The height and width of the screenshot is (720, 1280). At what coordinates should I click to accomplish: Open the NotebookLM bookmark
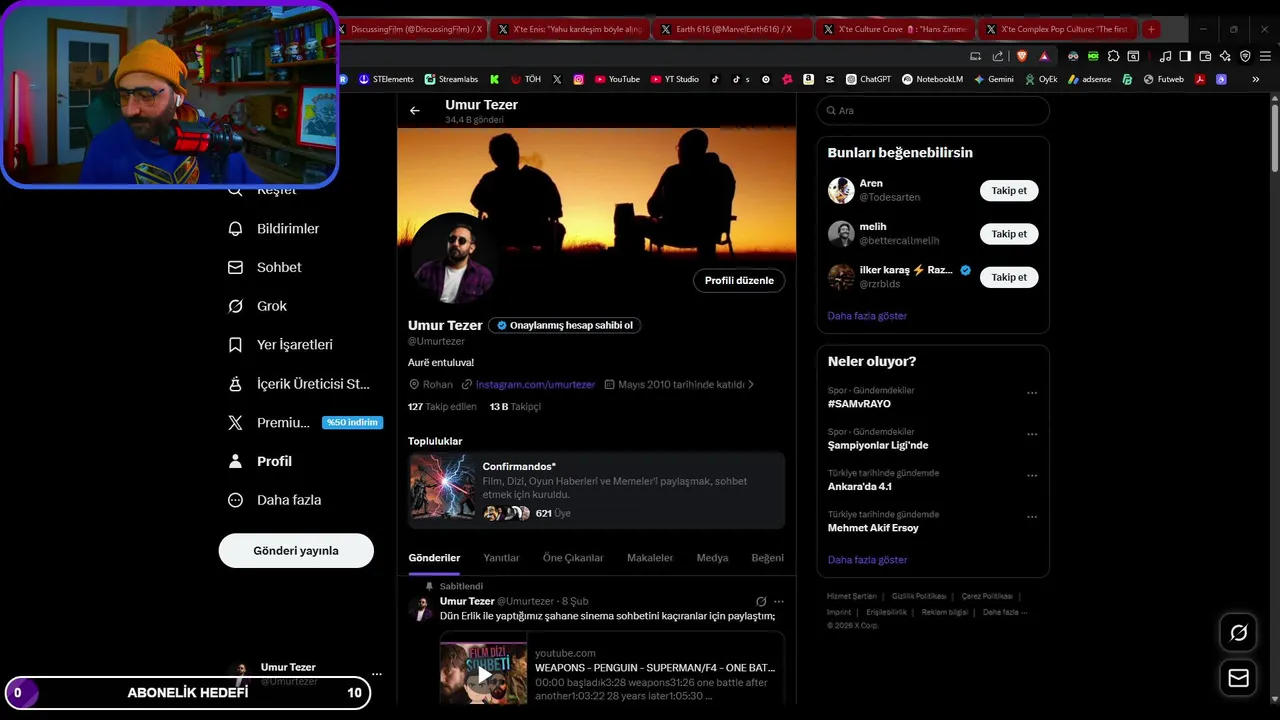pyautogui.click(x=932, y=79)
